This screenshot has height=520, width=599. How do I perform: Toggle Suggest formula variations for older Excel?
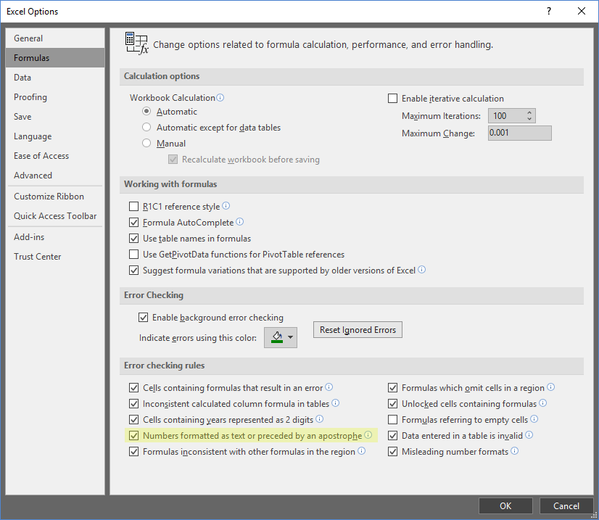(x=134, y=270)
